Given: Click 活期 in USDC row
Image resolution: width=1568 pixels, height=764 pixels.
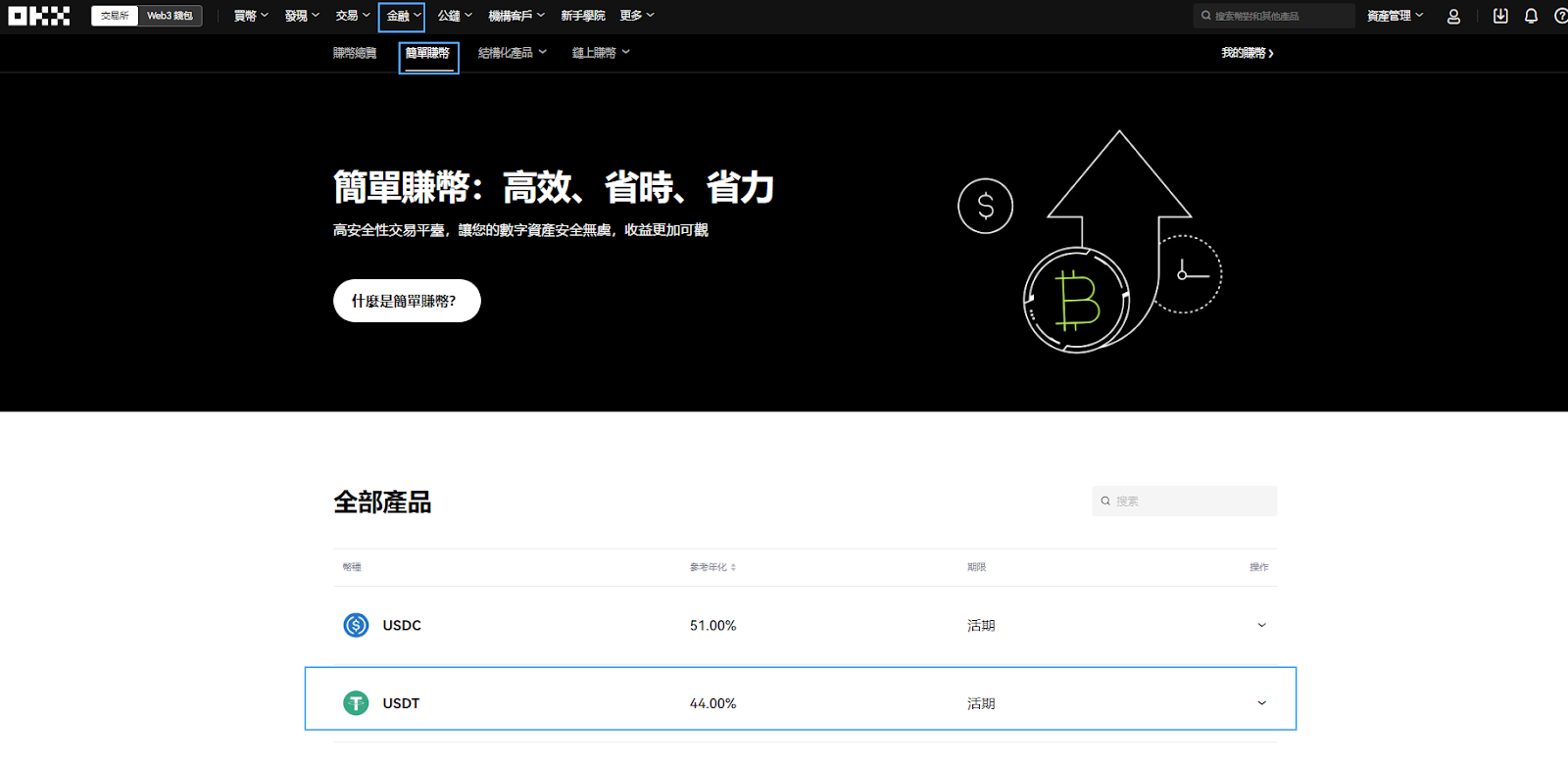Looking at the screenshot, I should [981, 625].
